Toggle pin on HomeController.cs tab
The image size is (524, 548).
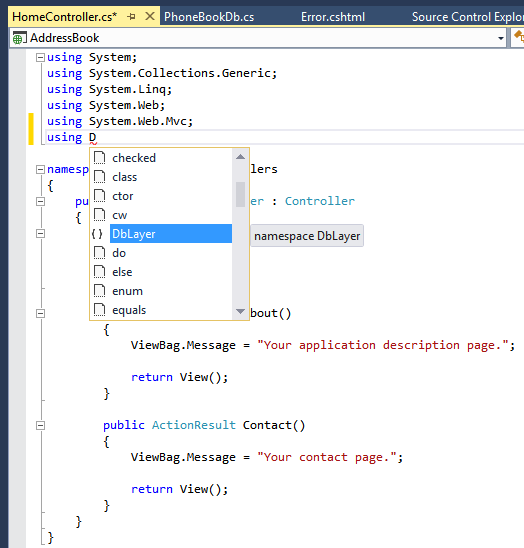point(131,16)
